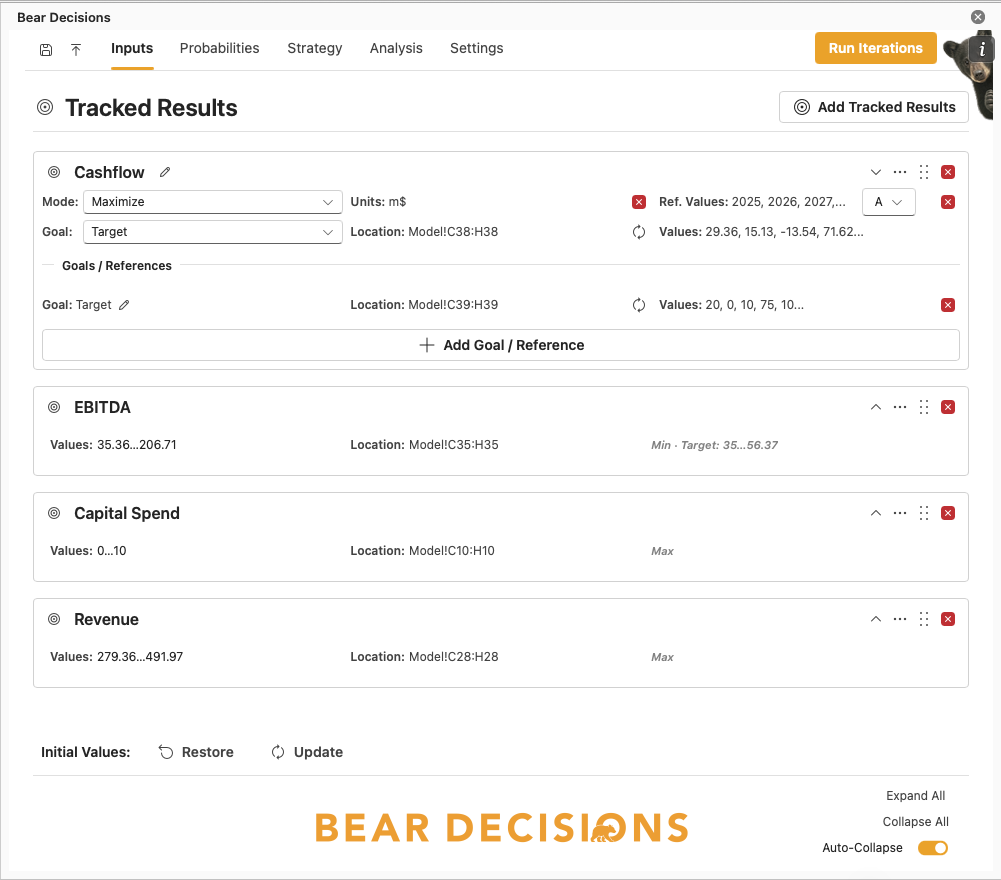The width and height of the screenshot is (1001, 880).
Task: Expand the EBITDA card chevron
Action: click(876, 407)
